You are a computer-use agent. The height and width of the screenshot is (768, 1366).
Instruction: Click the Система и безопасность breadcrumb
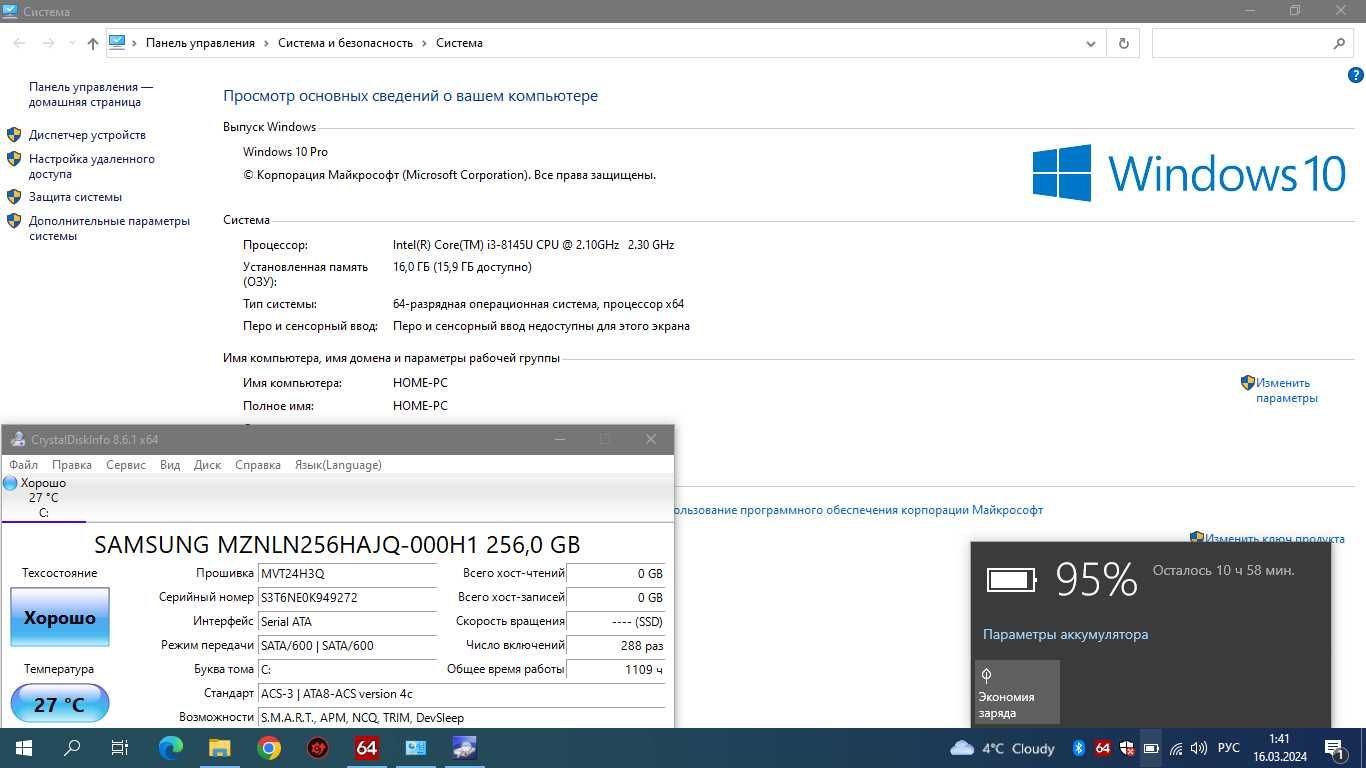tap(345, 43)
